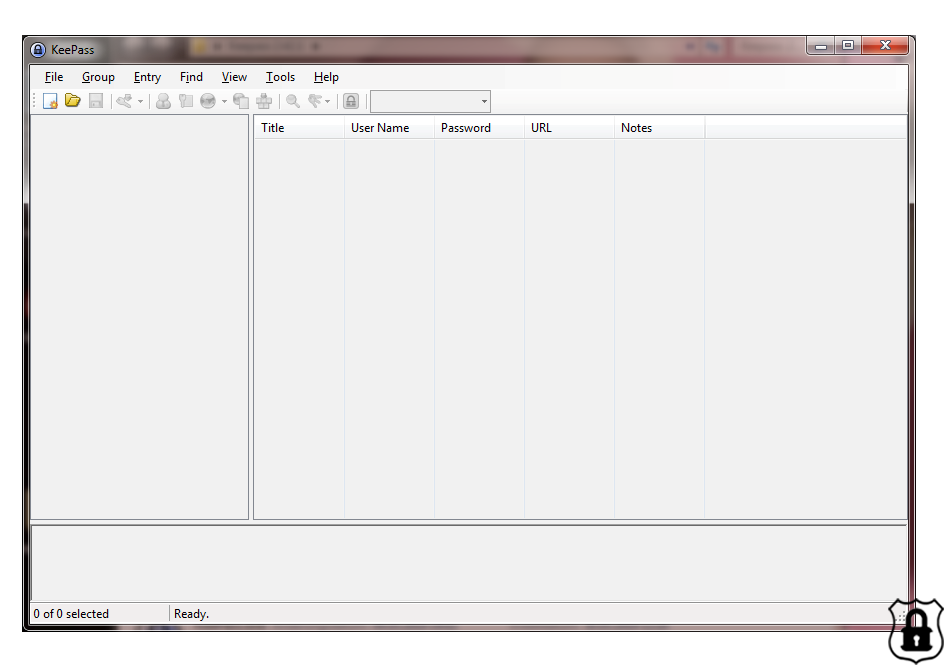
Task: Create a new database with toolbar icon
Action: pos(50,101)
